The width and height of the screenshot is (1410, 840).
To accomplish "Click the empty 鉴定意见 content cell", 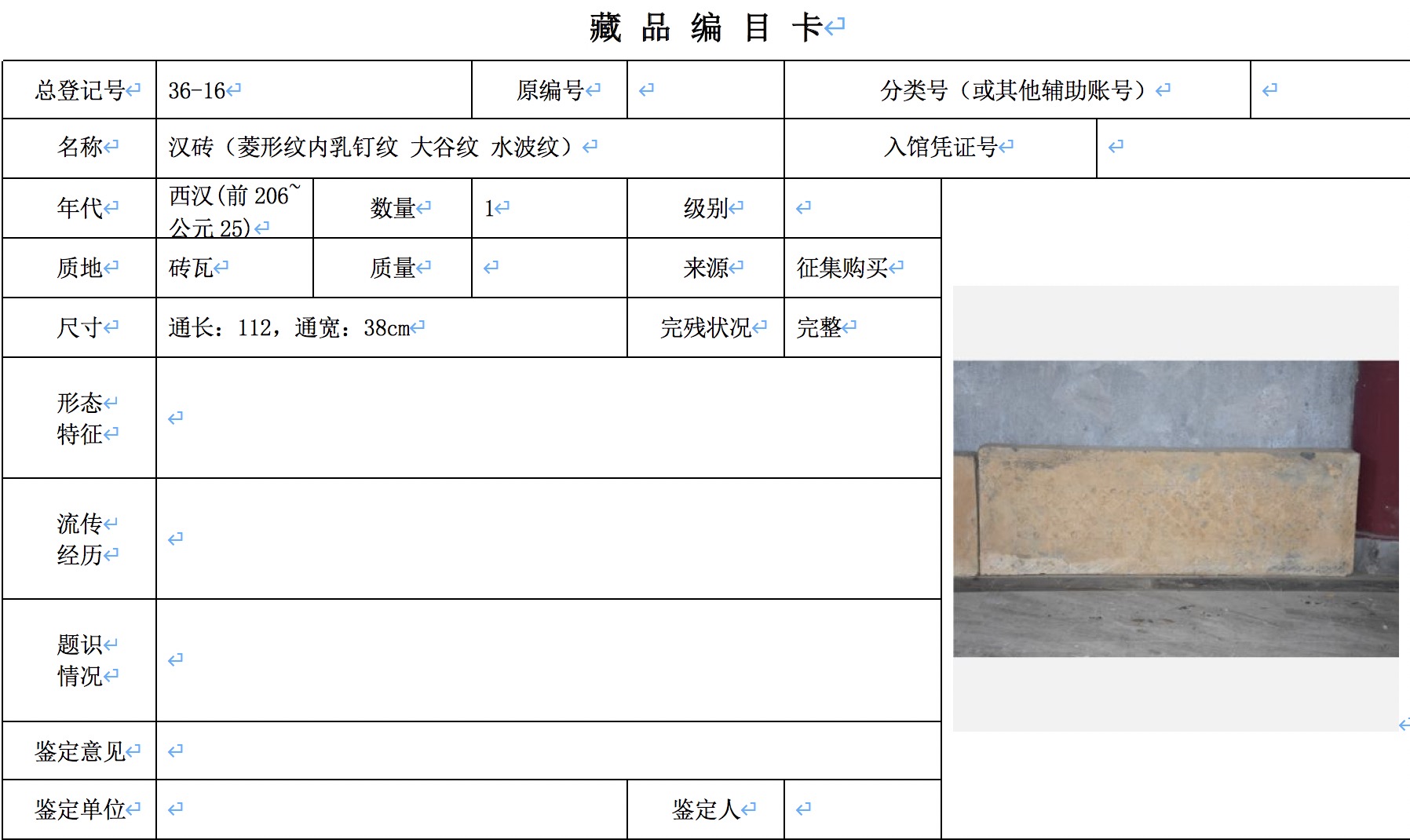I will tap(549, 751).
